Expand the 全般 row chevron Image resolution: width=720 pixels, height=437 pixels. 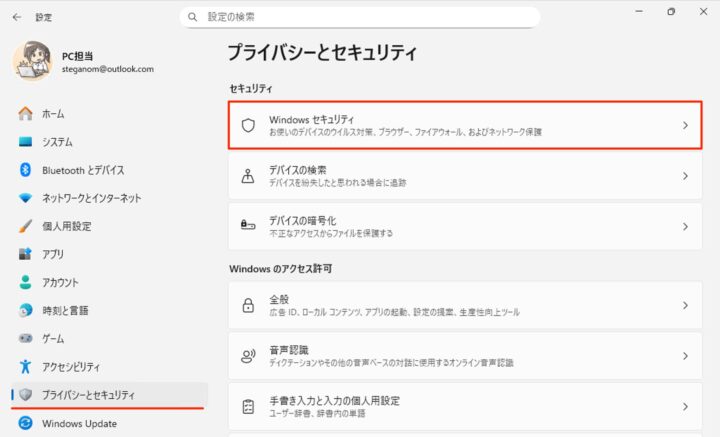coord(685,305)
